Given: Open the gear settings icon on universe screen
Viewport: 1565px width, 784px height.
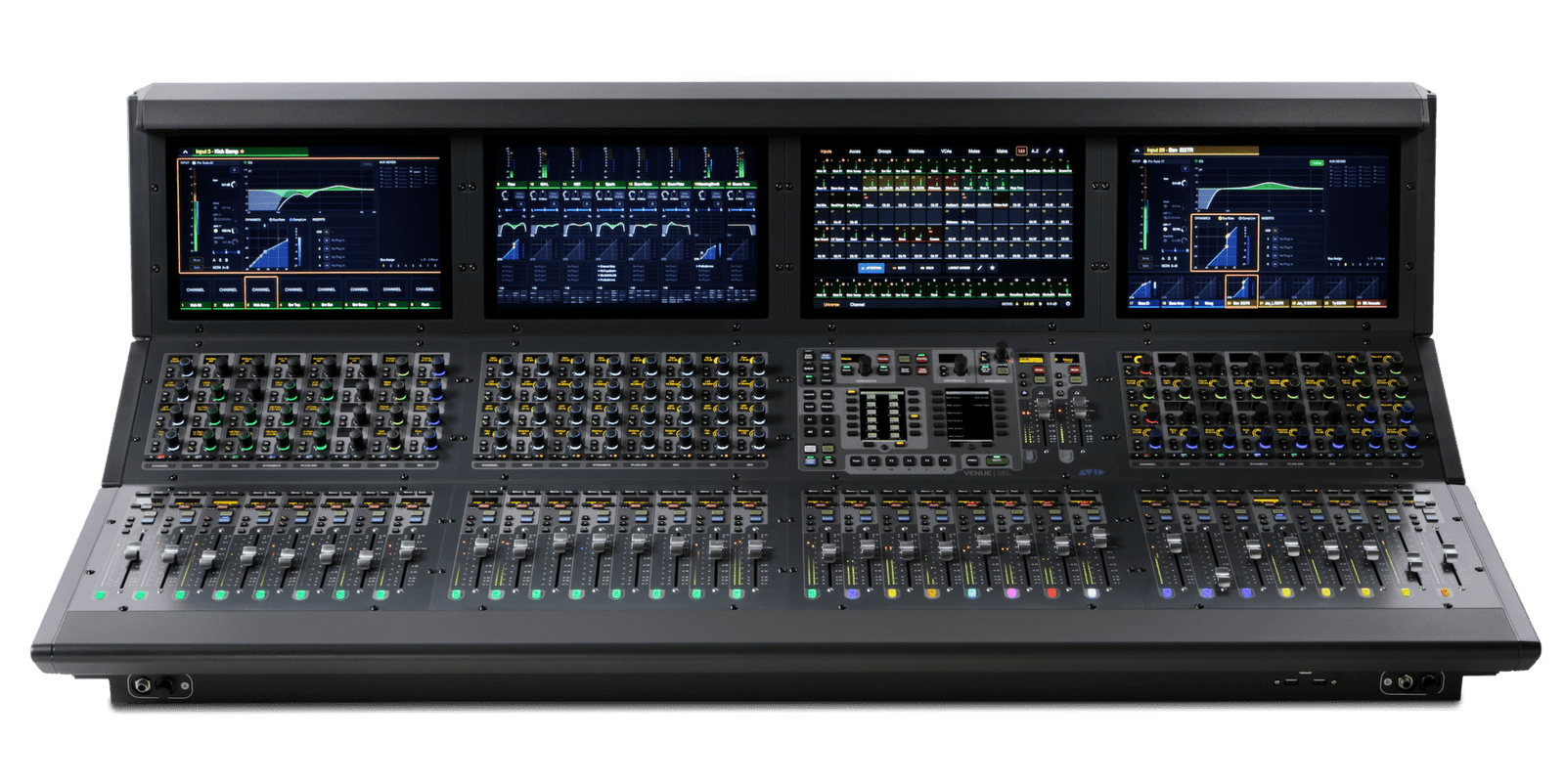Looking at the screenshot, I should pyautogui.click(x=1068, y=304).
